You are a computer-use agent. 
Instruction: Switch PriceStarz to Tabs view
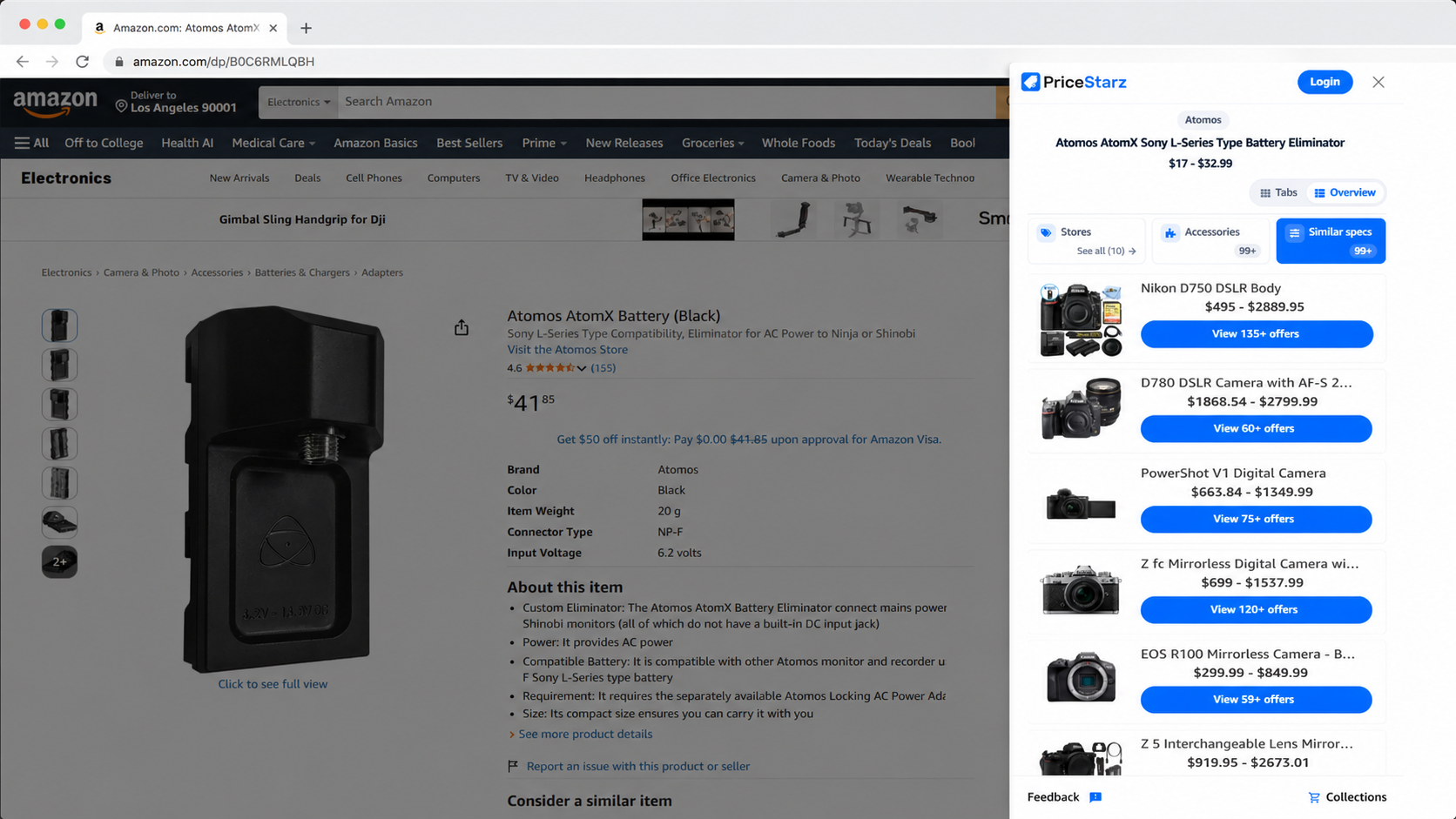1278,192
